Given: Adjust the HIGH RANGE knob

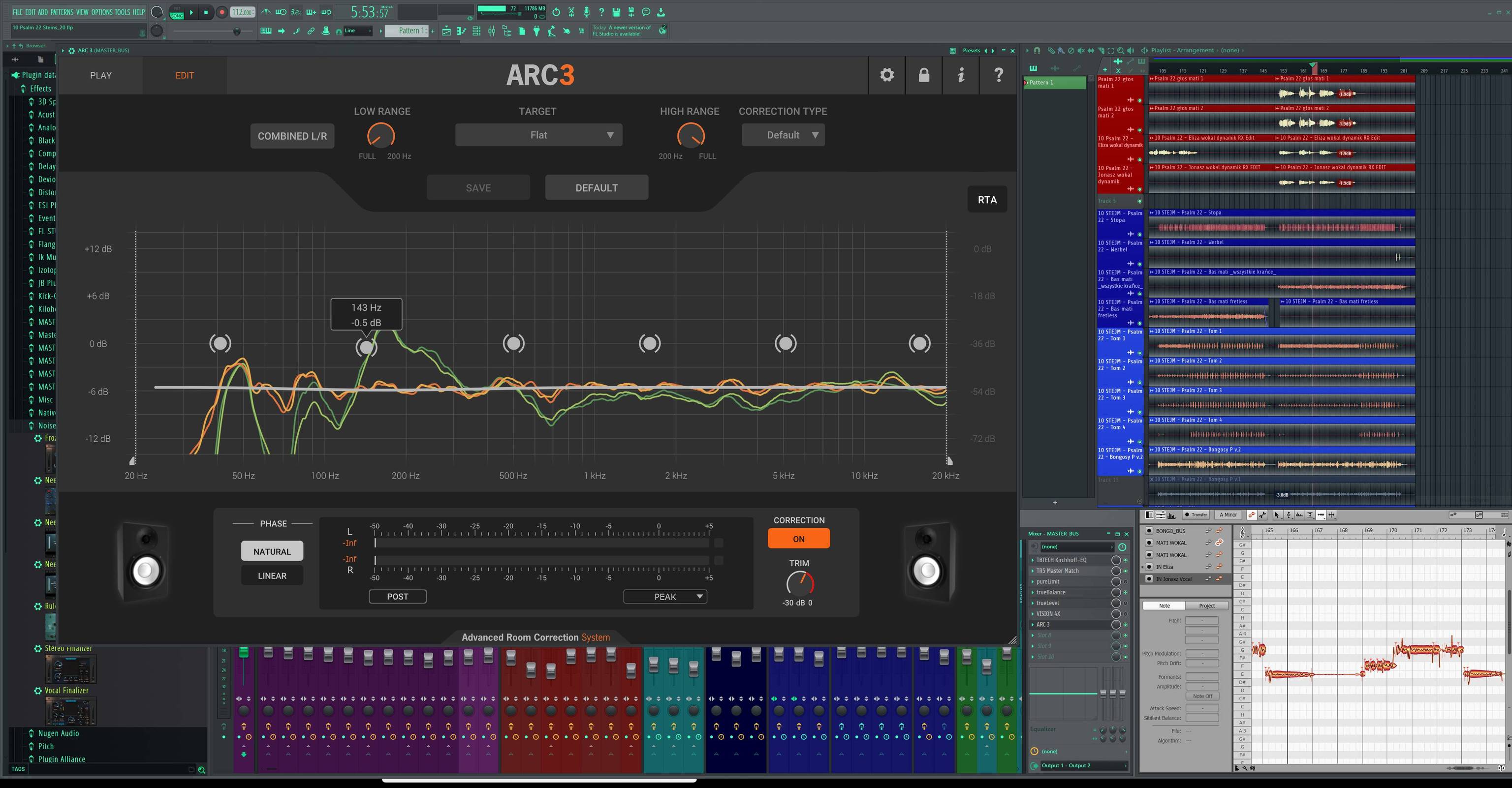Looking at the screenshot, I should coord(690,136).
